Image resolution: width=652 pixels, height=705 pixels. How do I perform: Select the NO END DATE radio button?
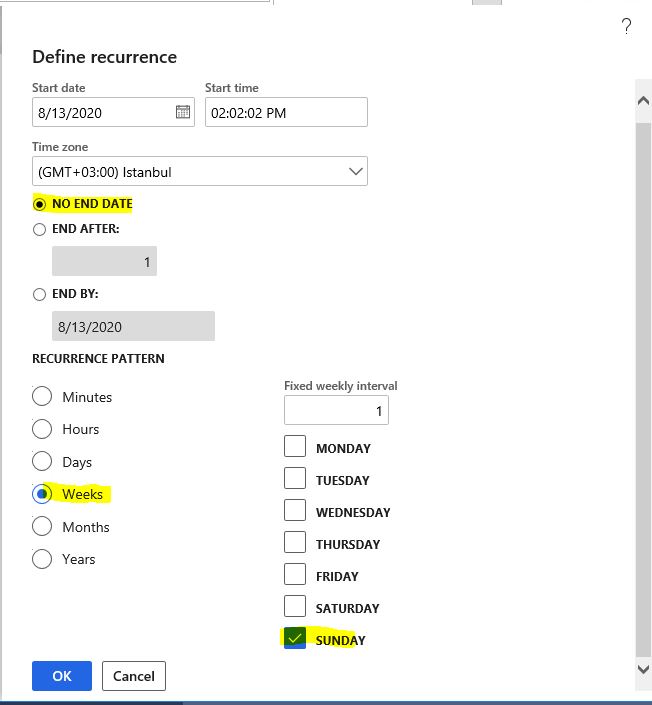(40, 204)
